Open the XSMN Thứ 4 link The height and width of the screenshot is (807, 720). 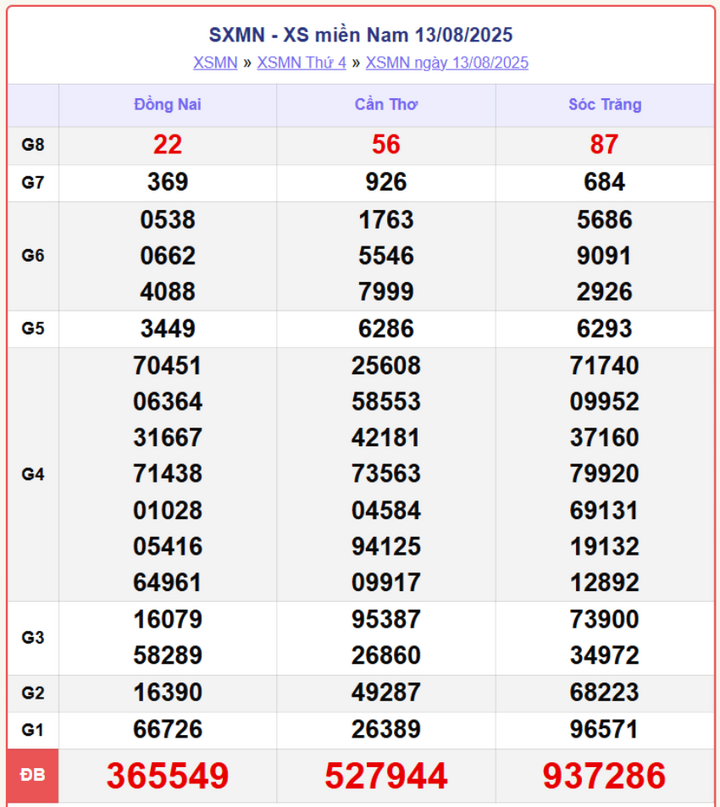[x=302, y=63]
